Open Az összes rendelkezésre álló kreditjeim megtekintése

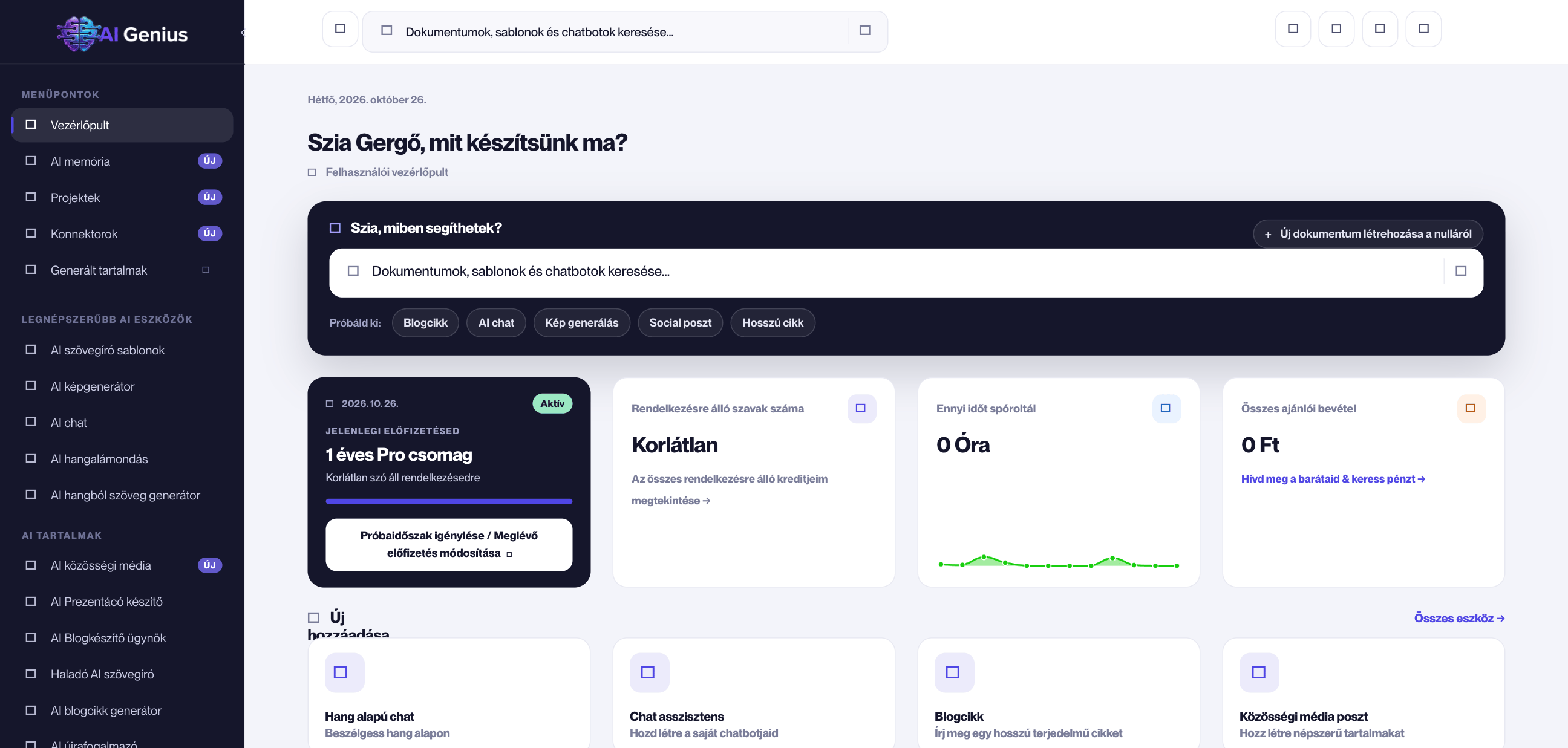tap(729, 490)
